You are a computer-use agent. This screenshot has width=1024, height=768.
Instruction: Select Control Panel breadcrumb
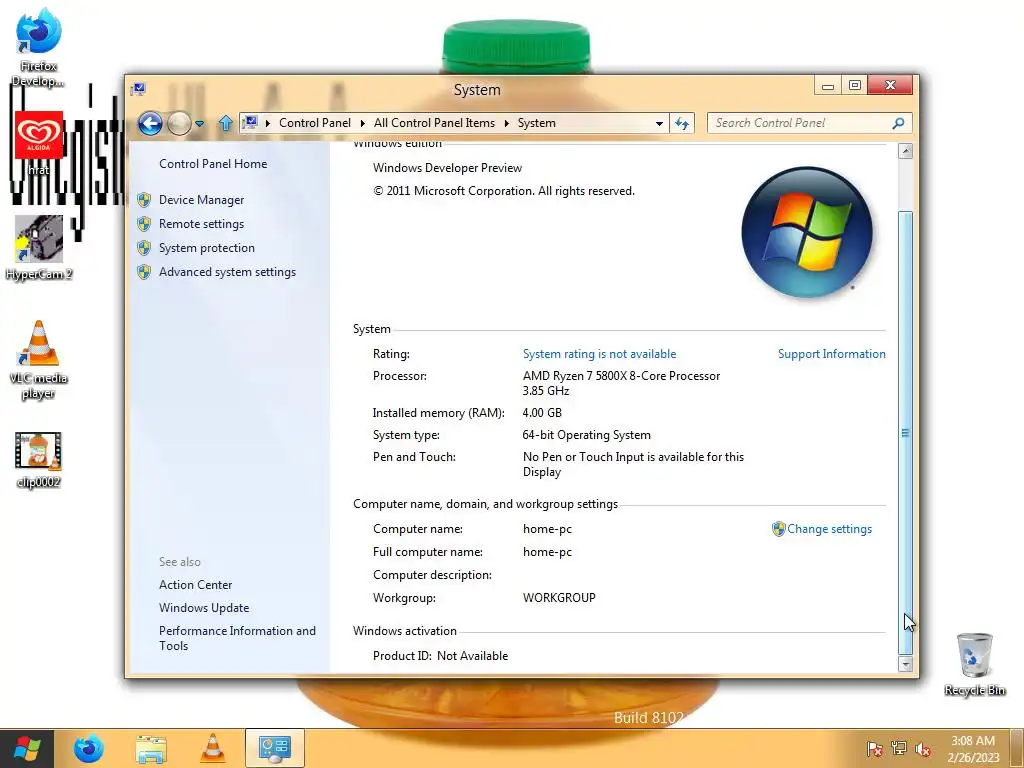tap(315, 123)
